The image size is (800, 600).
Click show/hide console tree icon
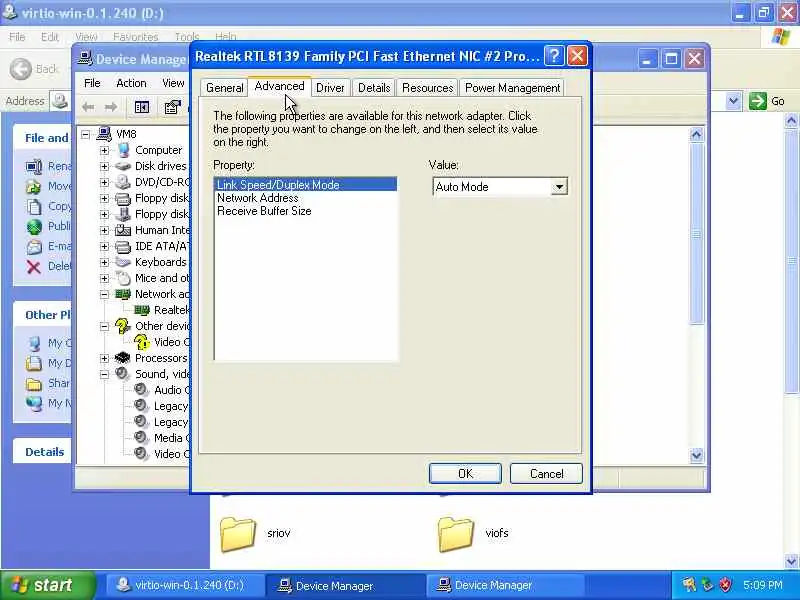(x=141, y=107)
